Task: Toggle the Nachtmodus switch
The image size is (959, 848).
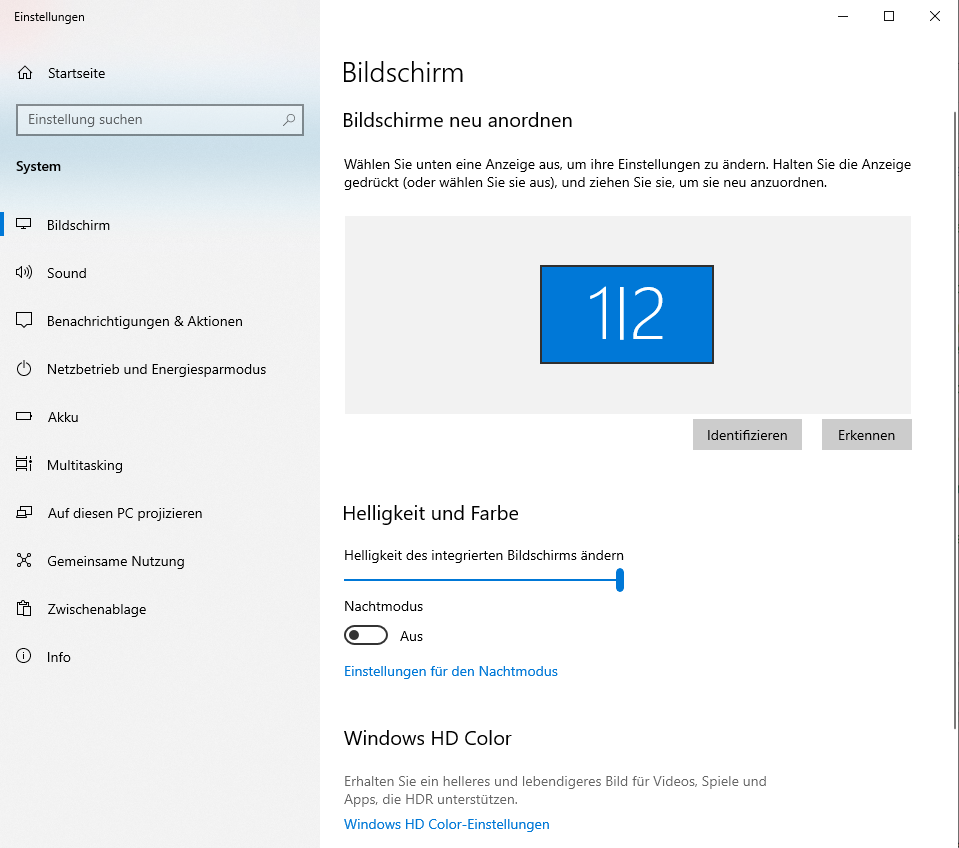Action: click(x=366, y=636)
